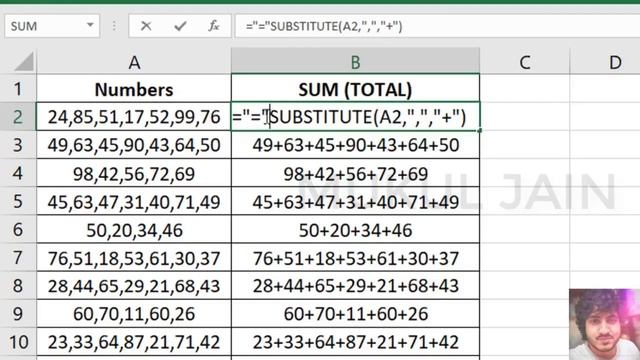This screenshot has width=640, height=360.
Task: Select row 10 header
Action: click(x=18, y=342)
